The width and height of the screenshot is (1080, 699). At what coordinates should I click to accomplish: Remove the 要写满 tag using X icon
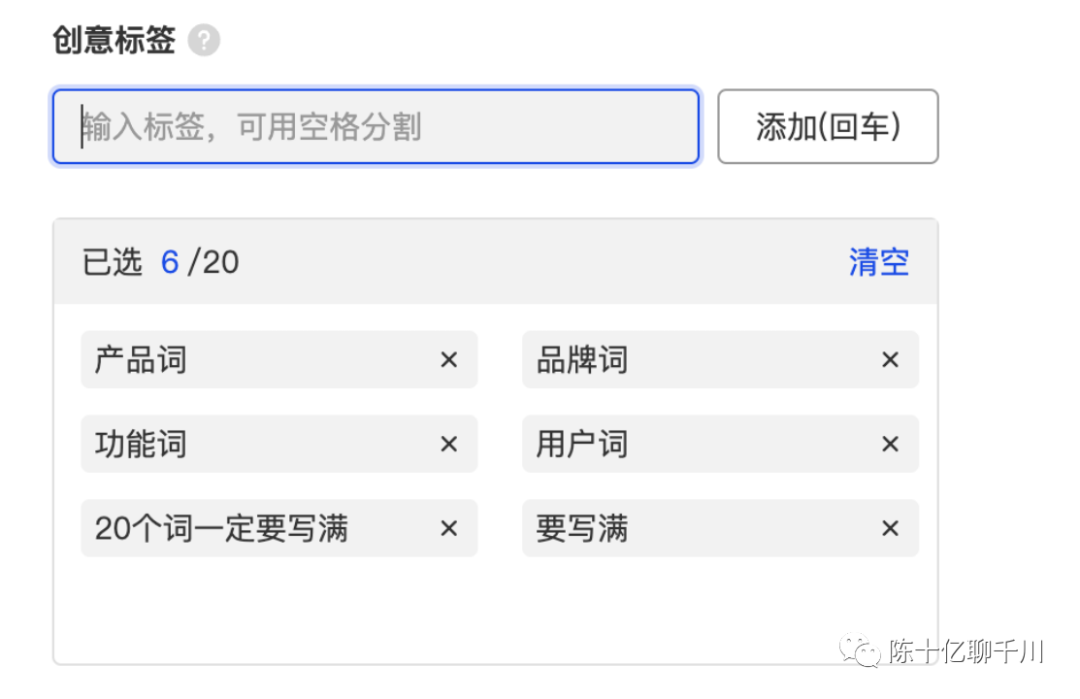(x=890, y=528)
